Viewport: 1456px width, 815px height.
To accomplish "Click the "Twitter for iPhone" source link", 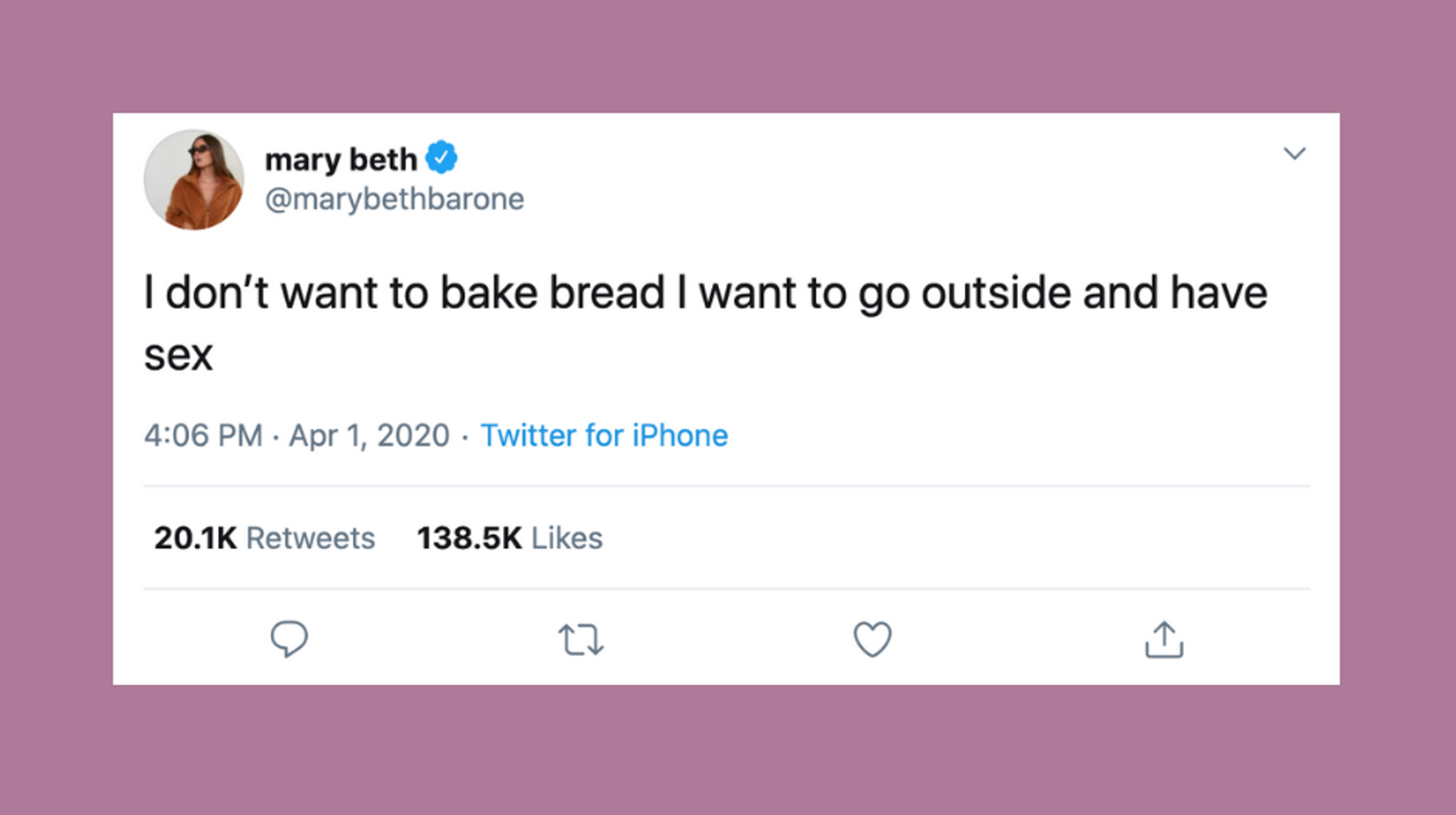I will (604, 436).
